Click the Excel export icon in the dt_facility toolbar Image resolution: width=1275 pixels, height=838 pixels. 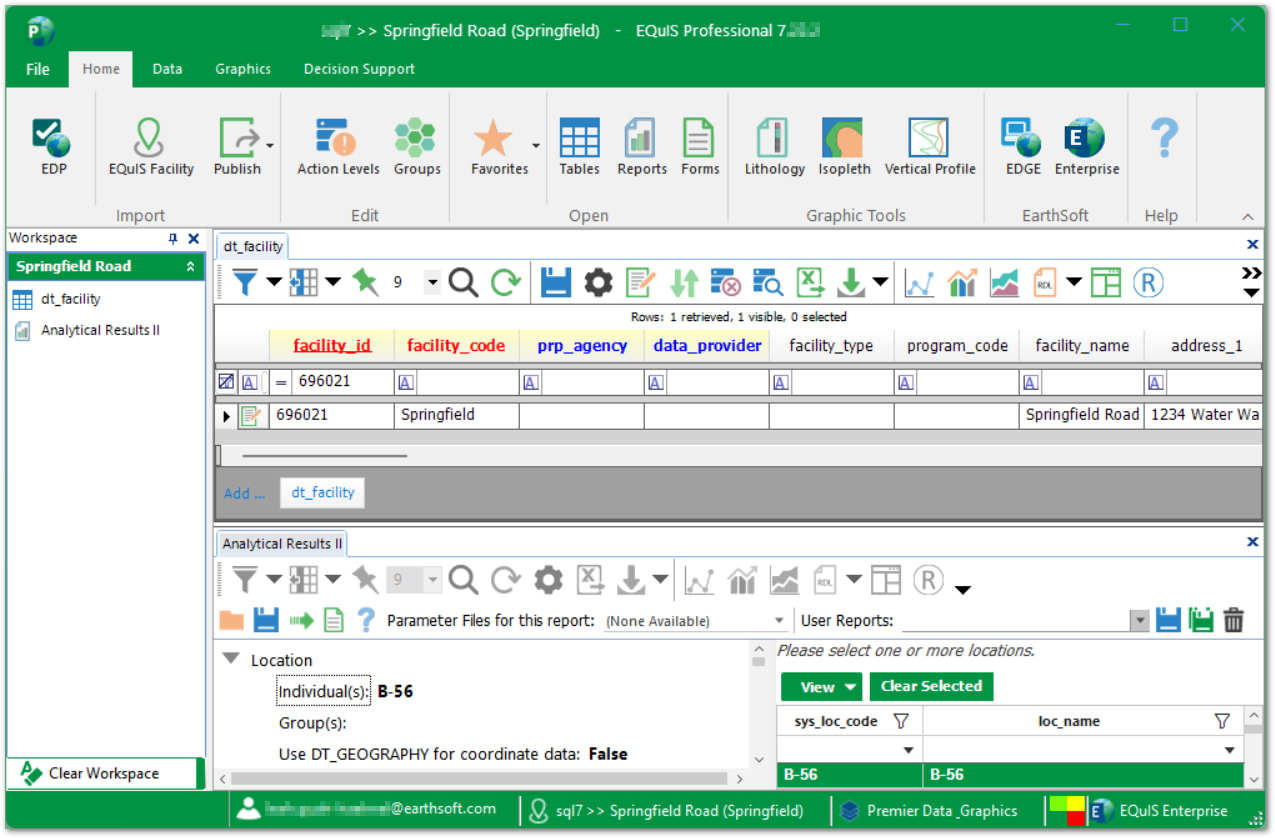pyautogui.click(x=809, y=283)
